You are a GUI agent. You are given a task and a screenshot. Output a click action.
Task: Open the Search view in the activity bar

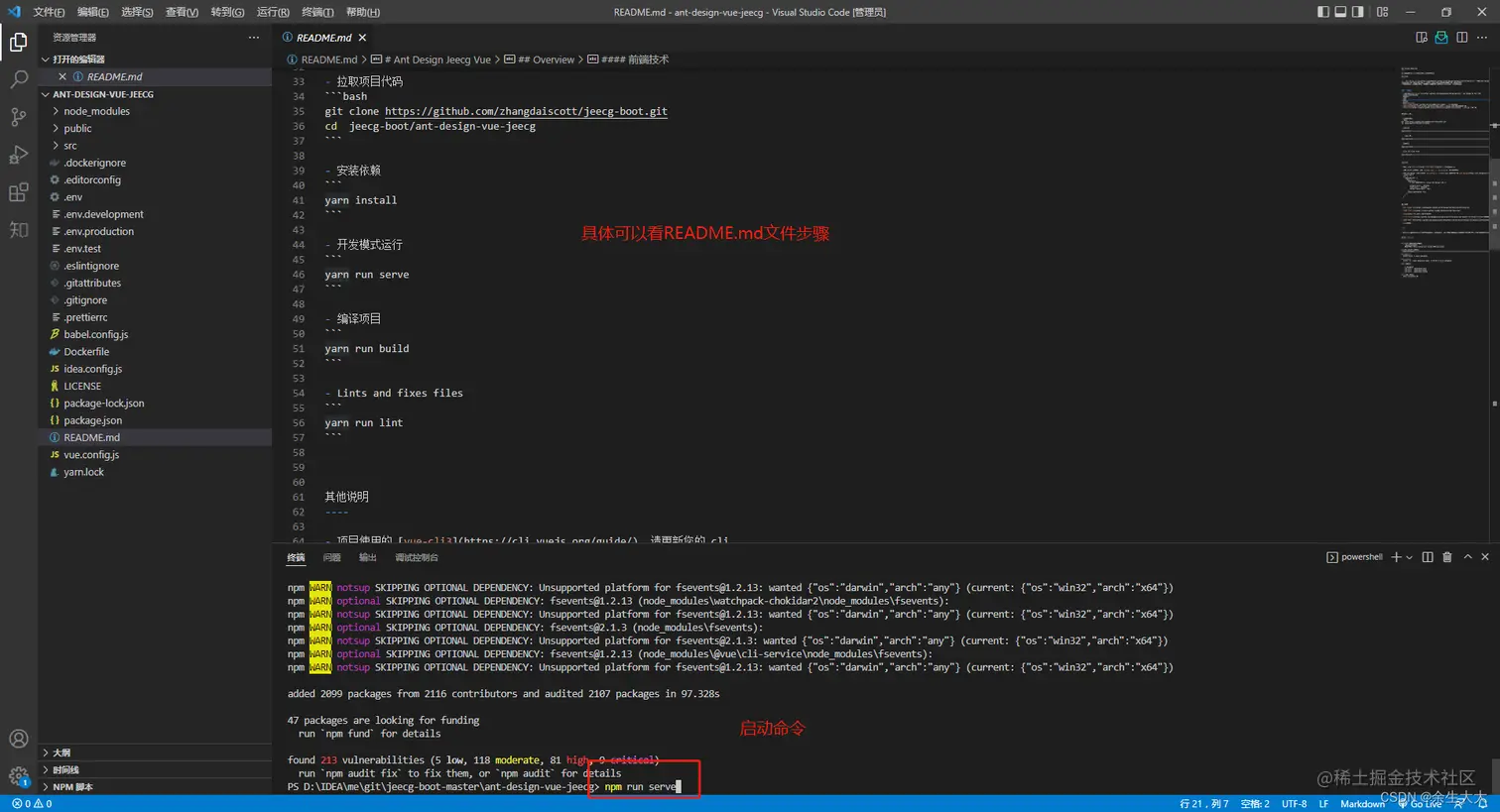[x=18, y=79]
